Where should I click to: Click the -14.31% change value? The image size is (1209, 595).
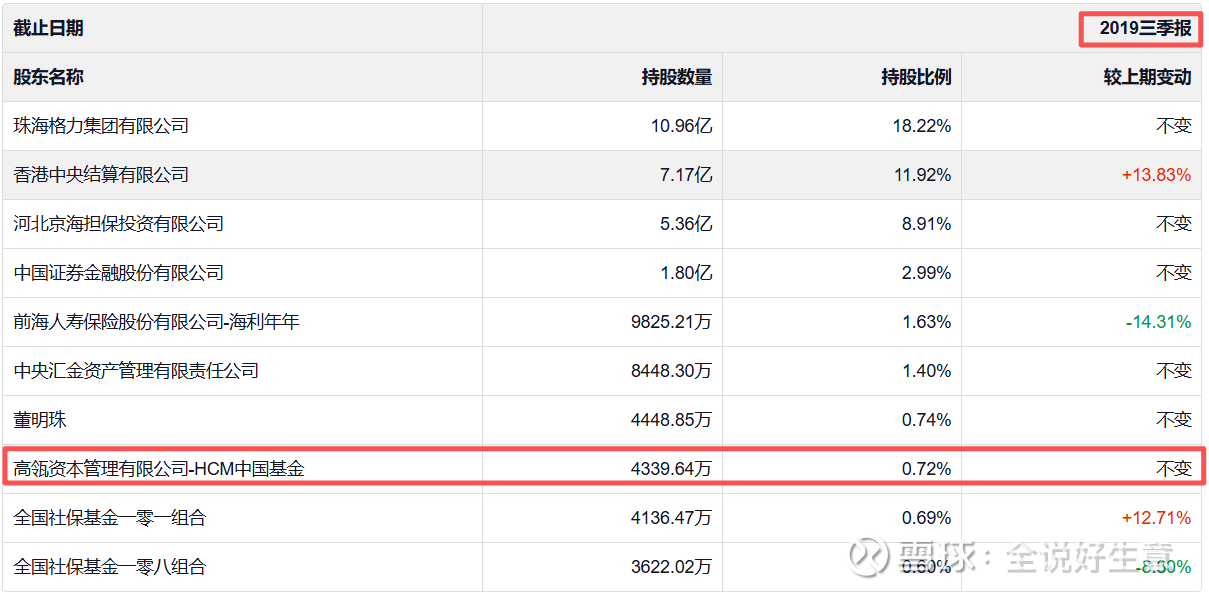[x=1158, y=322]
